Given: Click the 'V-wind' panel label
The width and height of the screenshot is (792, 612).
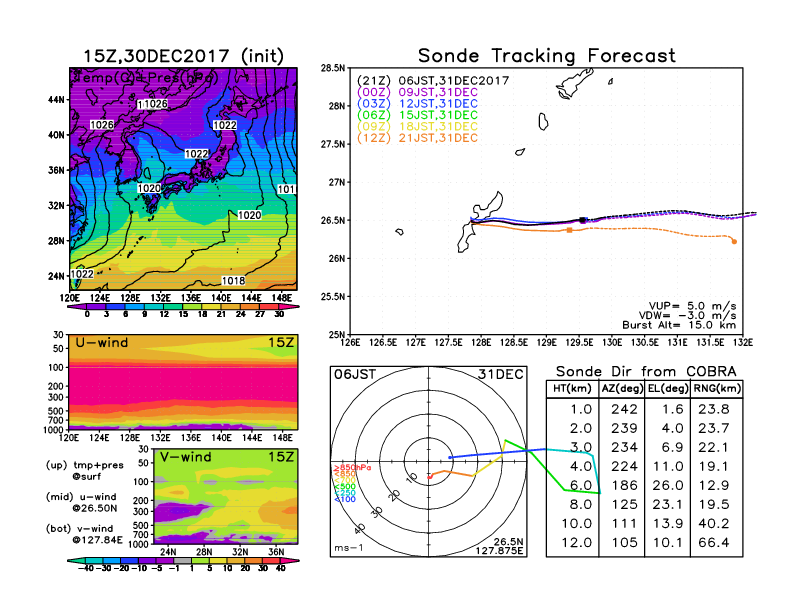Looking at the screenshot, I should tap(186, 457).
